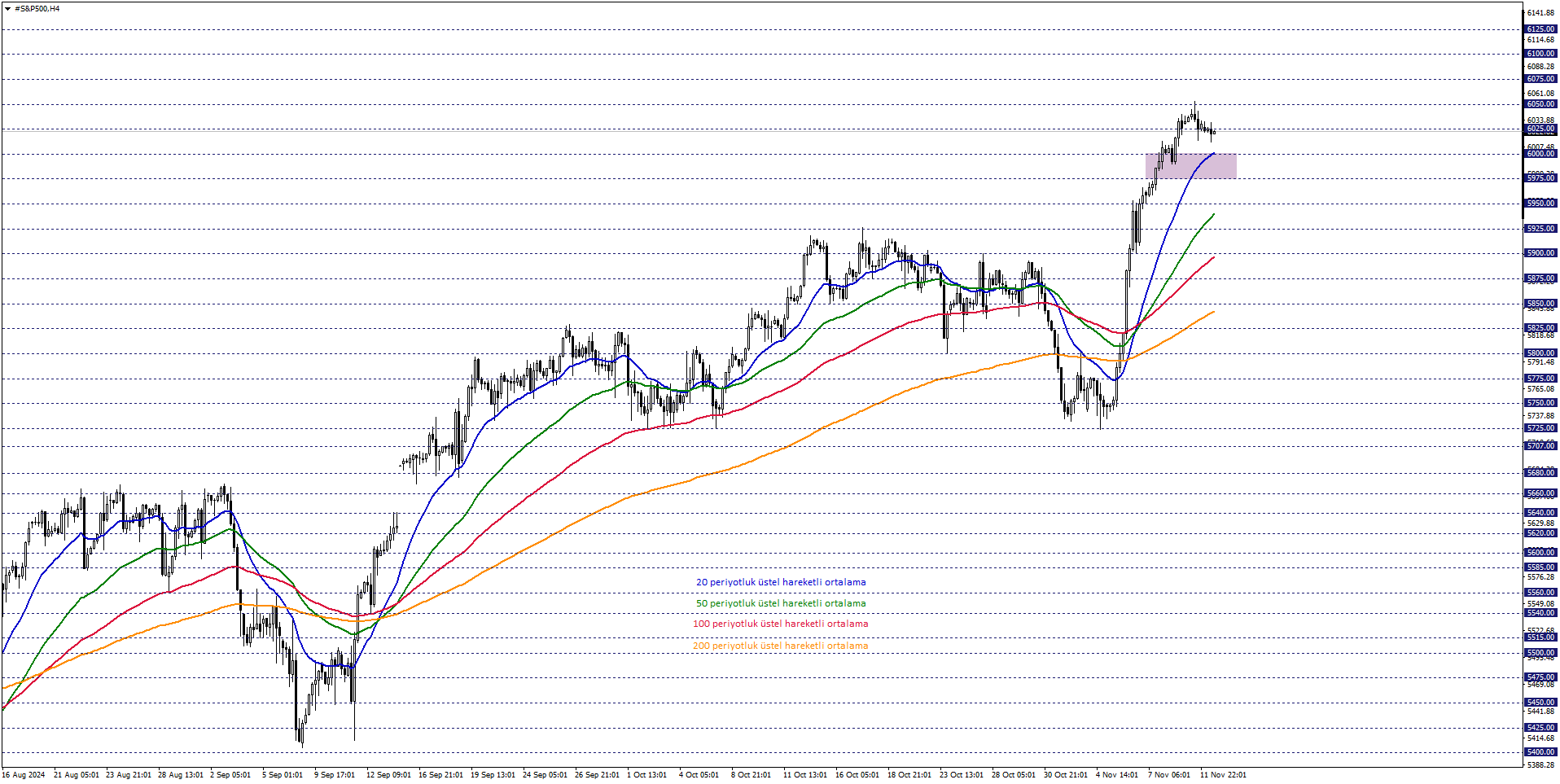Image resolution: width=1560 pixels, height=784 pixels.
Task: Click the 5560.00 price level label
Action: tap(1540, 593)
